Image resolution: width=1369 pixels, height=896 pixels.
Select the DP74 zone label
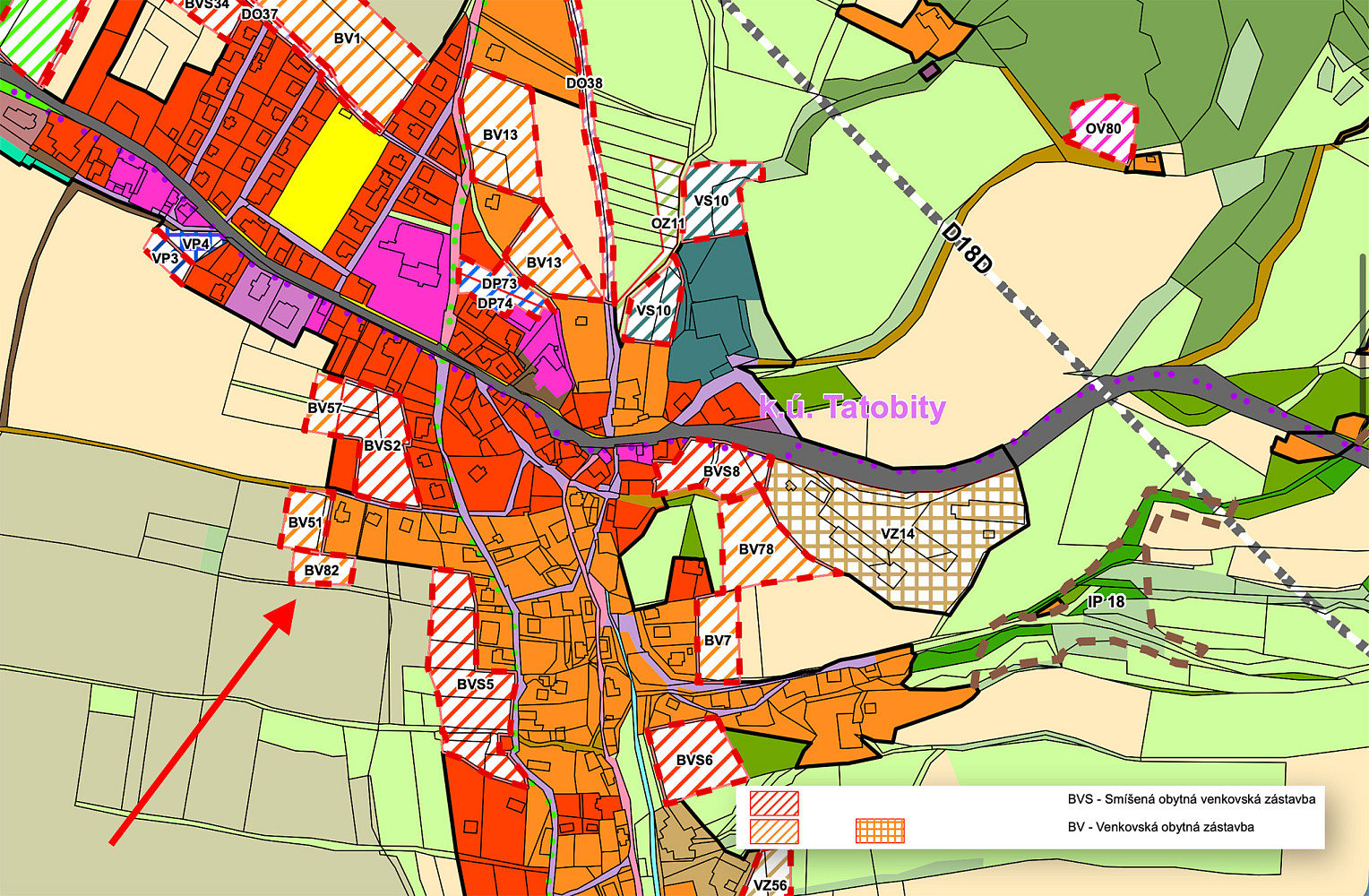pos(495,303)
